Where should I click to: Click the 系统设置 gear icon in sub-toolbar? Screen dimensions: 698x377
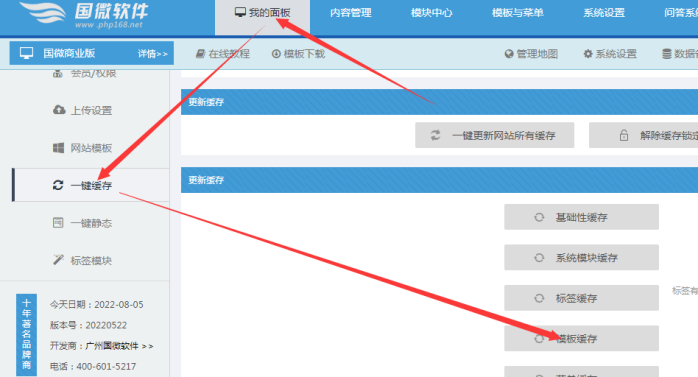click(588, 54)
